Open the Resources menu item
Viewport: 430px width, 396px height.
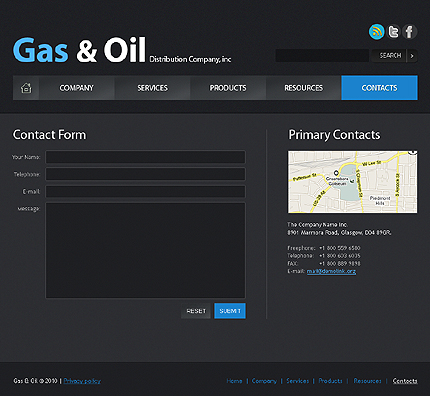[x=303, y=88]
